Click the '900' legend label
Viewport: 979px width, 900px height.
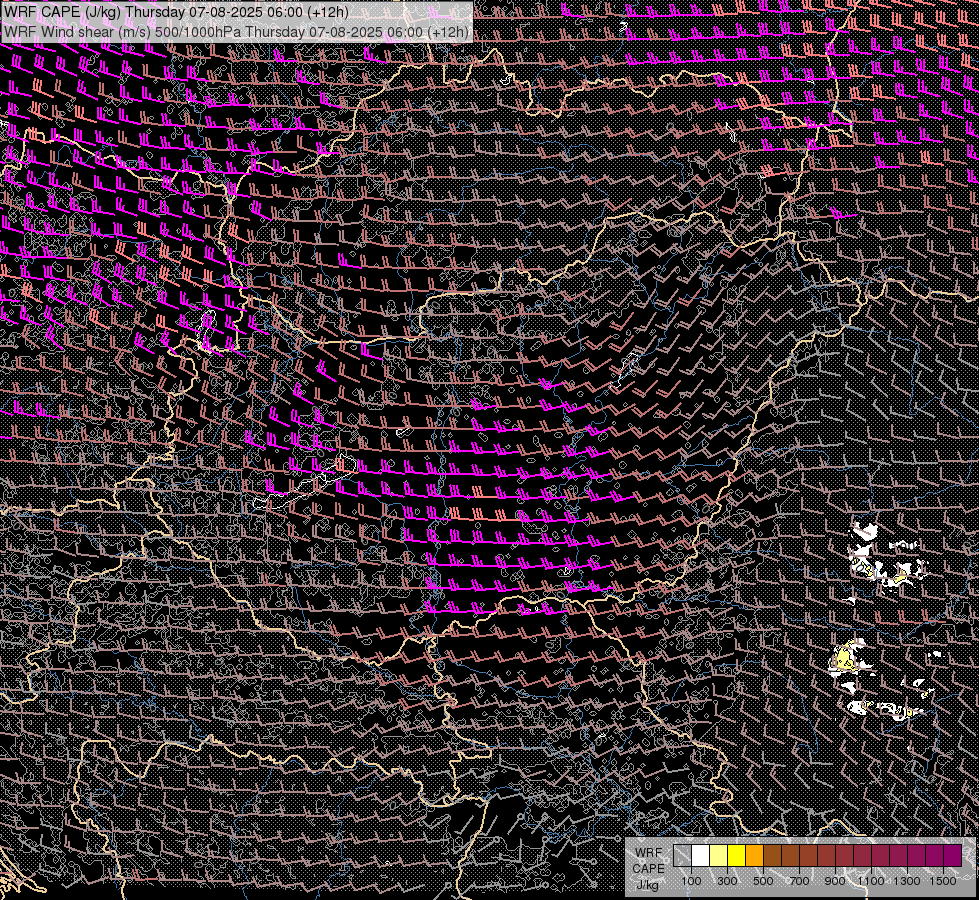(835, 881)
